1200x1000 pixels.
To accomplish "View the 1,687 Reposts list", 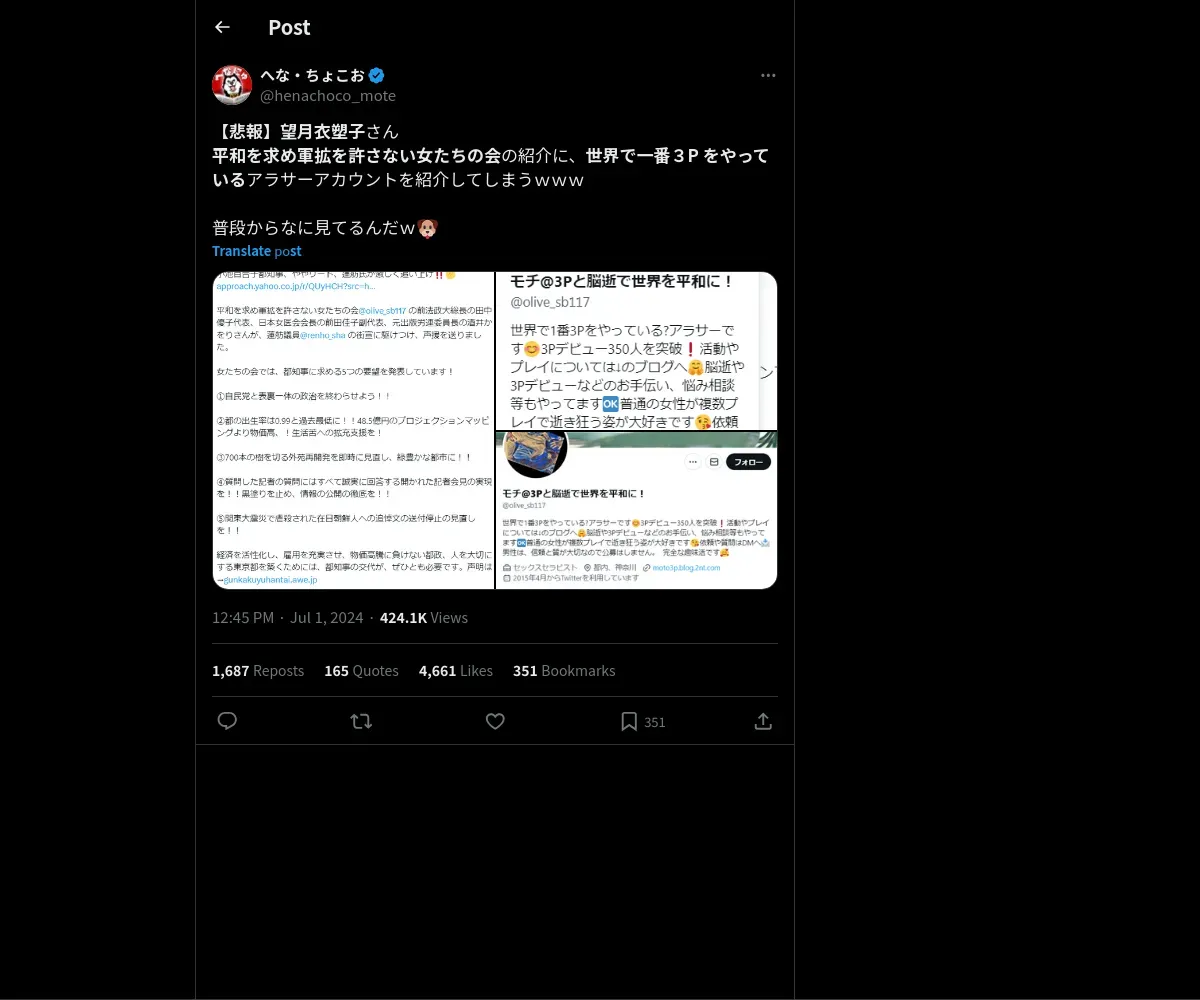I will click(258, 671).
